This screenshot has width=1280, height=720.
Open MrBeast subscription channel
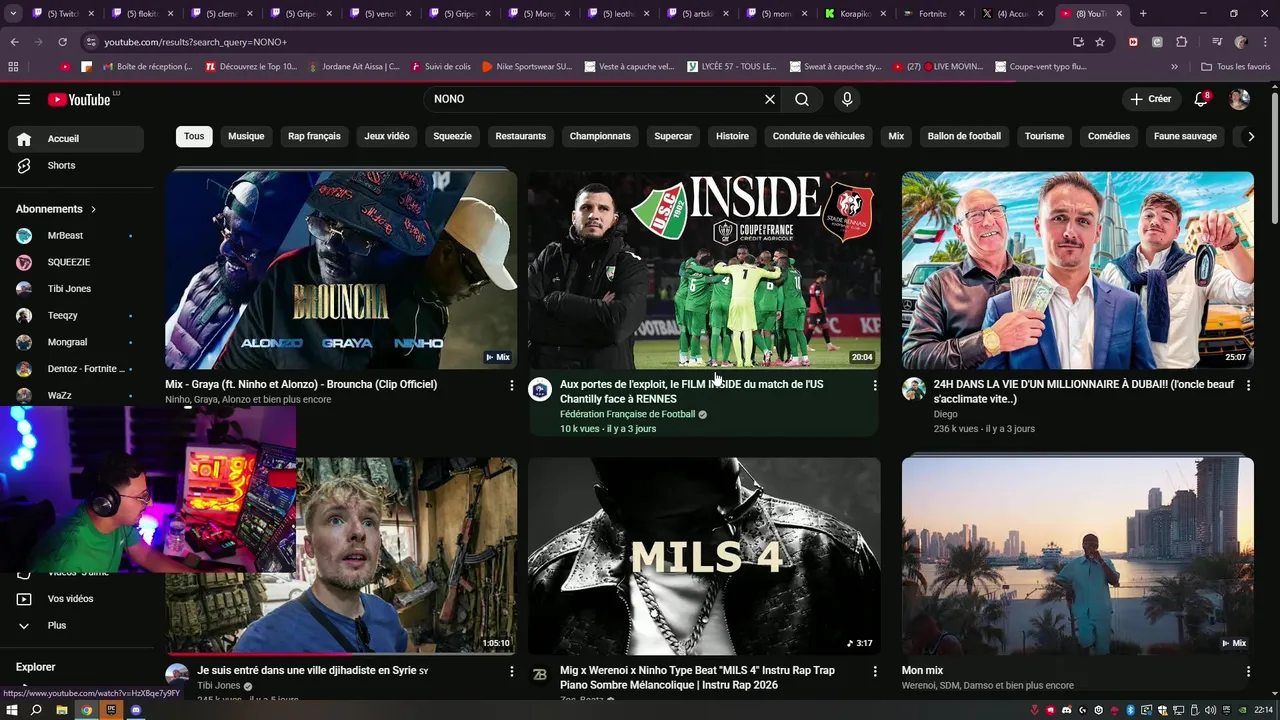point(76,236)
